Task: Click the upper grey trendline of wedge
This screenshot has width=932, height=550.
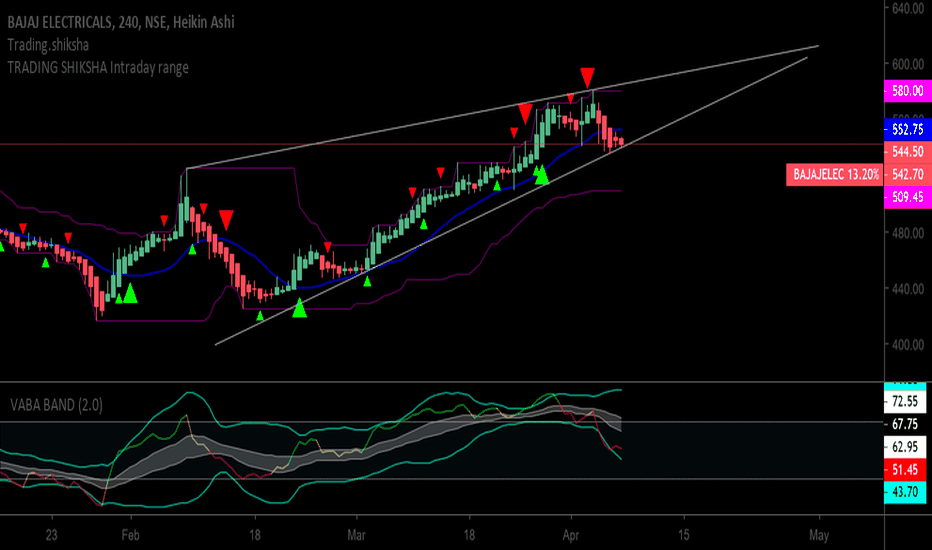Action: point(502,108)
